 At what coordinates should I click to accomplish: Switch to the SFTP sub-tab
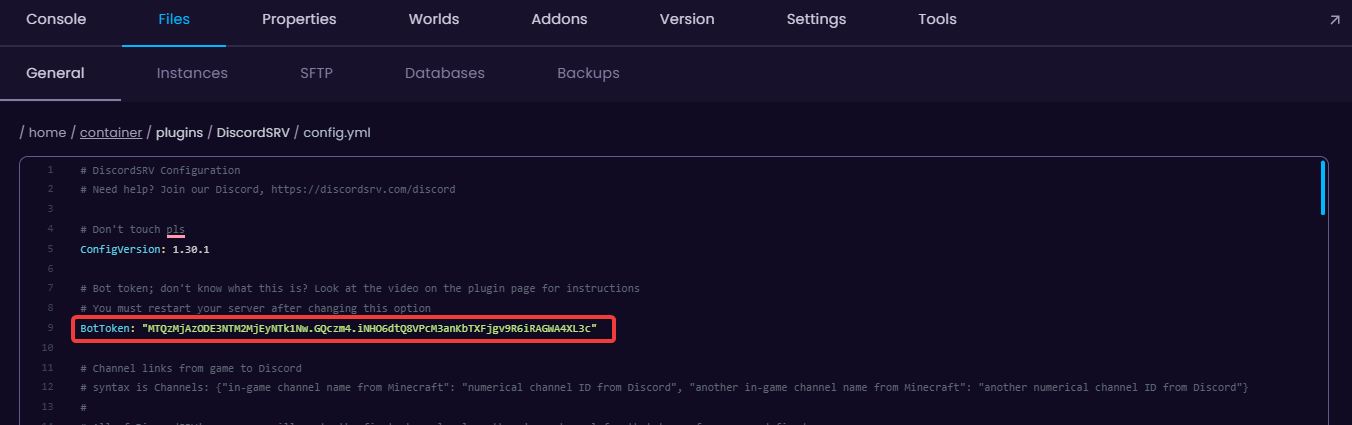point(316,73)
